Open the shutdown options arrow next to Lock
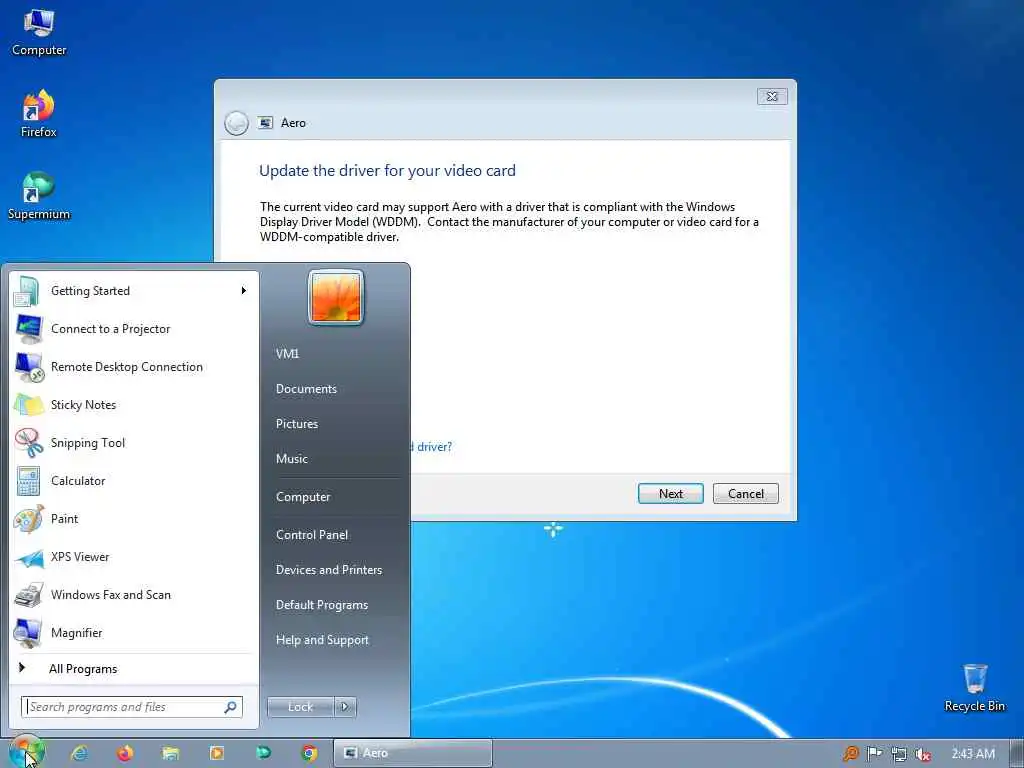 click(x=345, y=707)
